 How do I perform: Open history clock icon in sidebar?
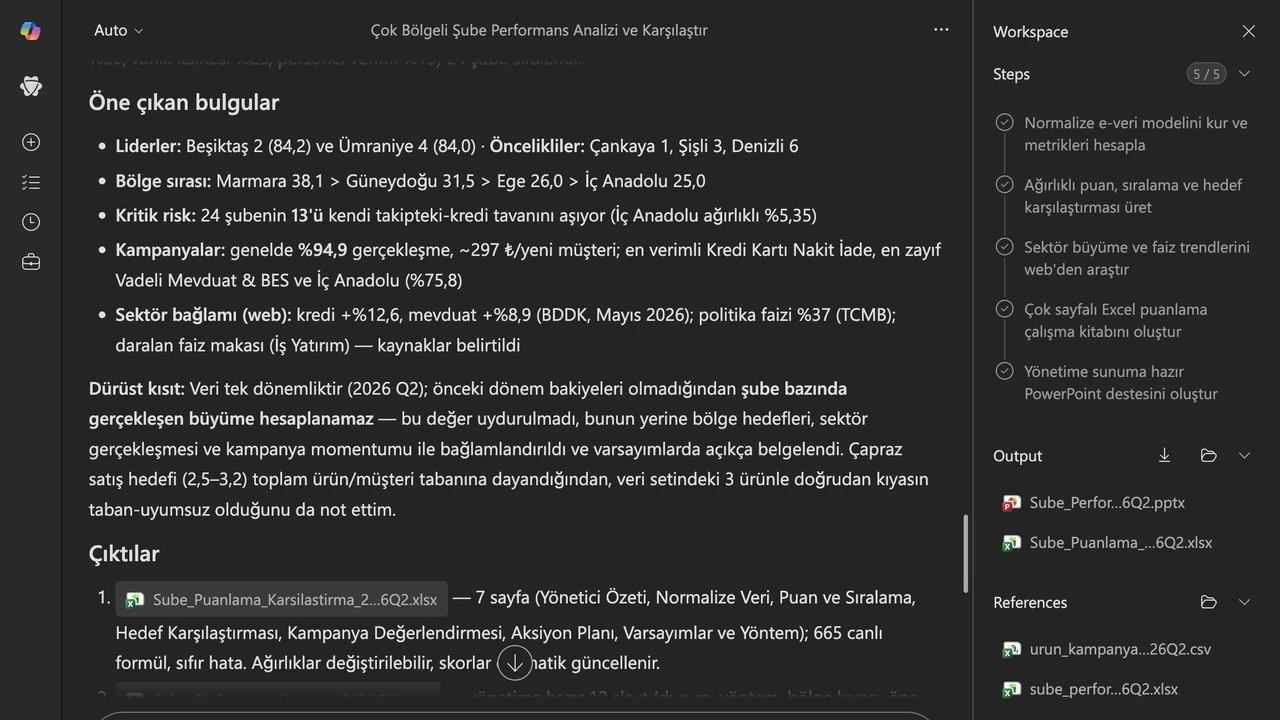click(x=30, y=222)
